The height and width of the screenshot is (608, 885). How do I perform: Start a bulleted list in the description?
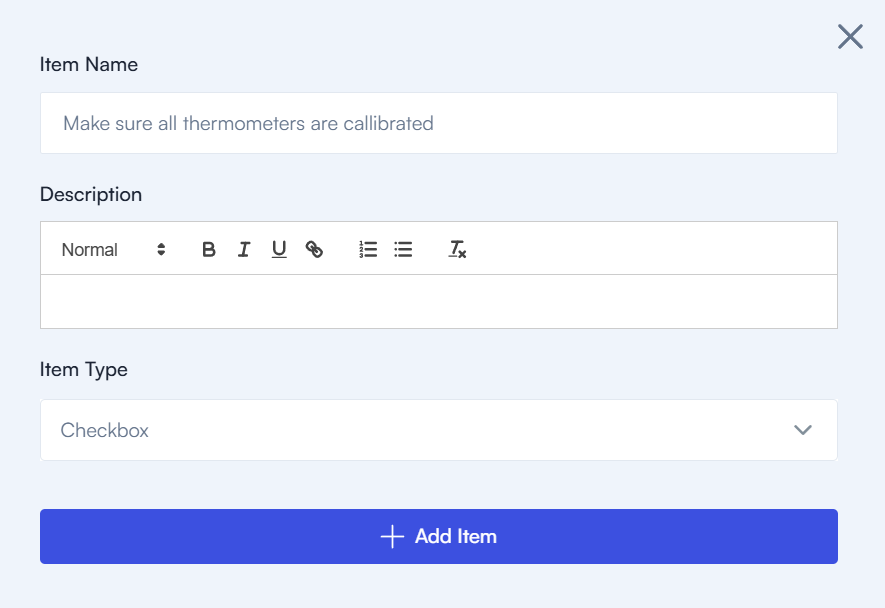point(403,250)
